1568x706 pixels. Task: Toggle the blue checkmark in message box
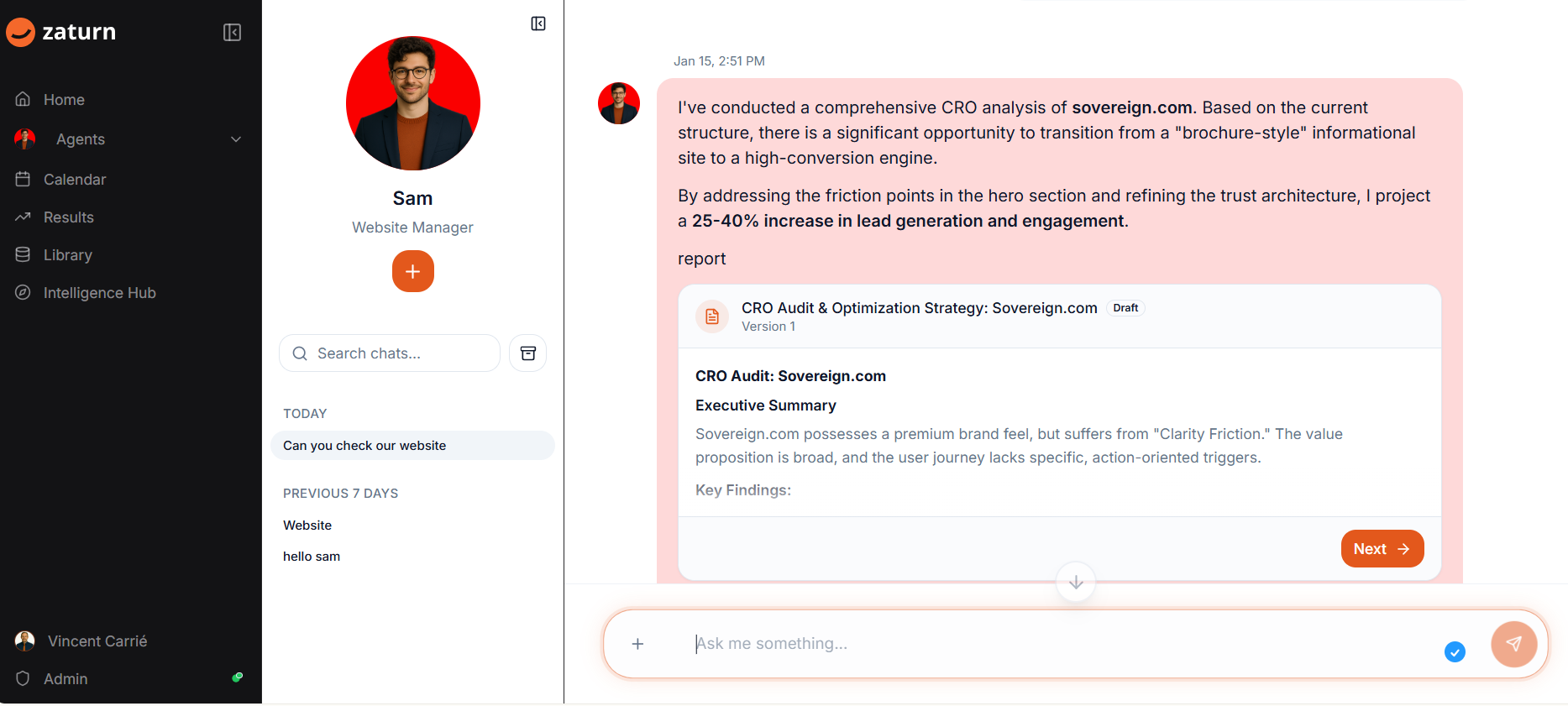tap(1455, 651)
